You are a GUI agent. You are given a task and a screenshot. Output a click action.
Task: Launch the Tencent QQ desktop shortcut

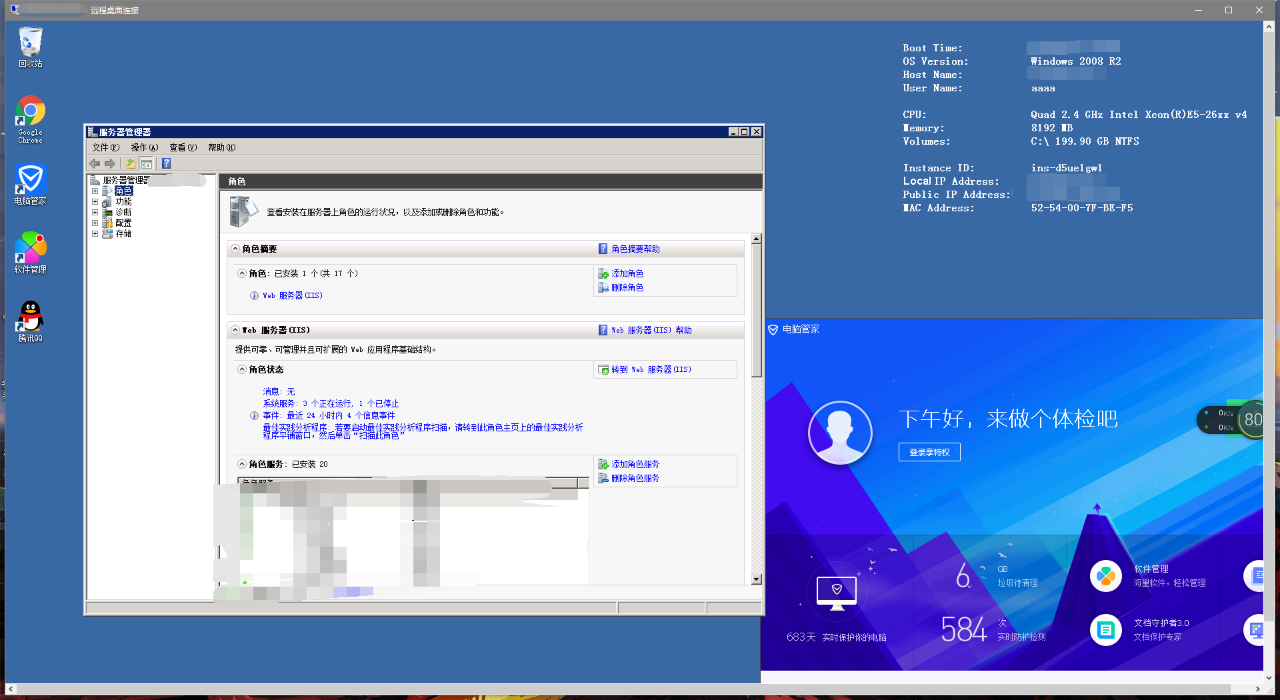(30, 320)
